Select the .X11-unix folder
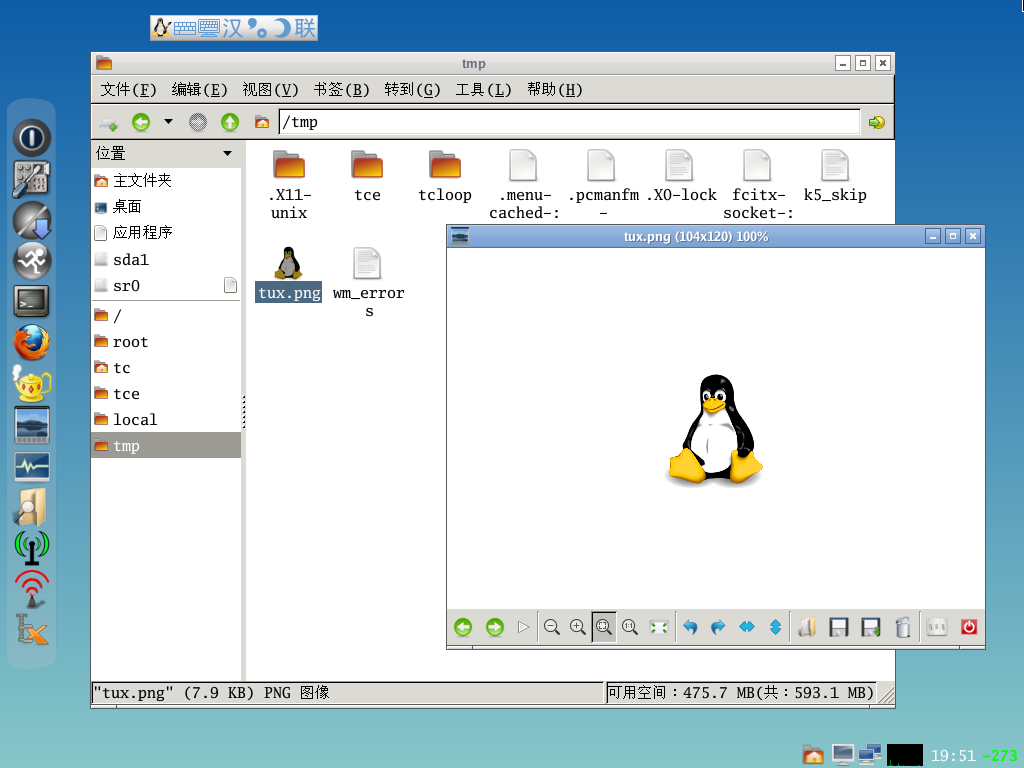 coord(289,185)
